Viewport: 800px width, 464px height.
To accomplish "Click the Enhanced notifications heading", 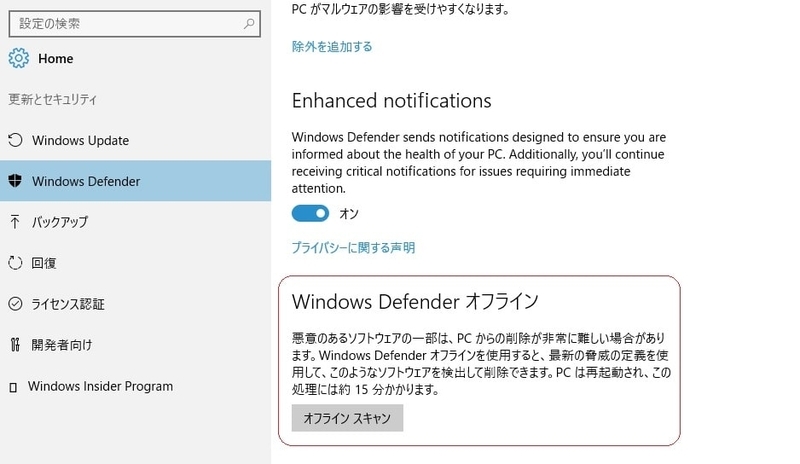I will (391, 101).
